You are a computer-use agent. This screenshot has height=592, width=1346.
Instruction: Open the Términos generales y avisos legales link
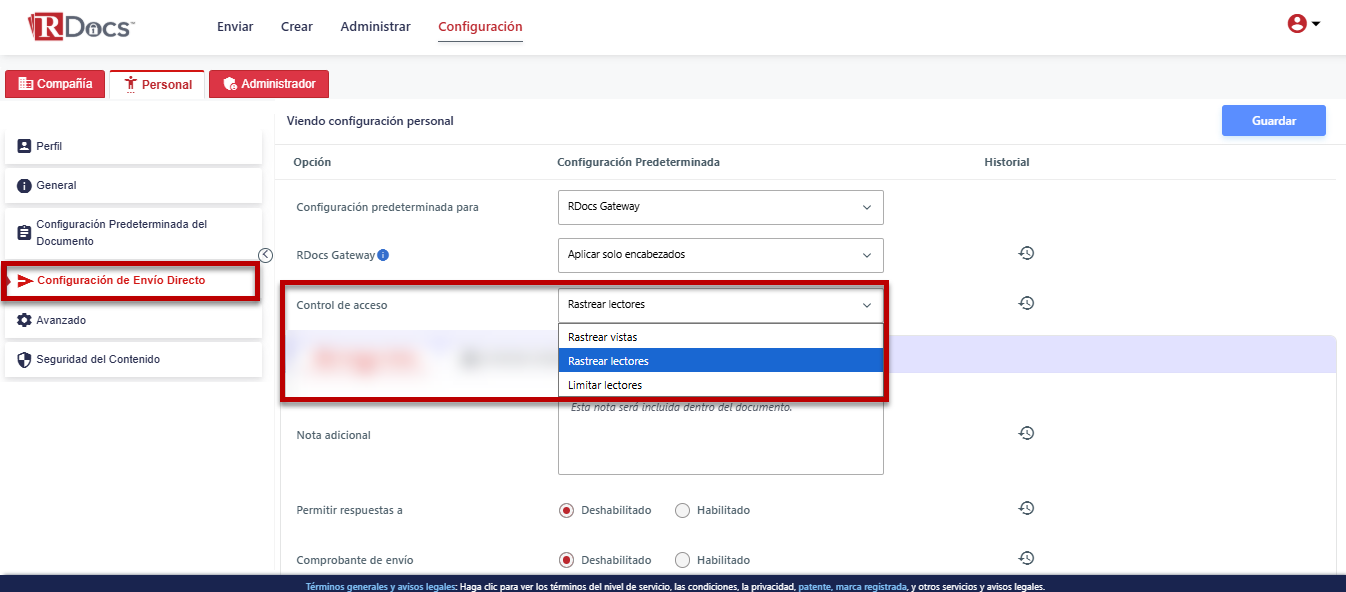[x=380, y=587]
